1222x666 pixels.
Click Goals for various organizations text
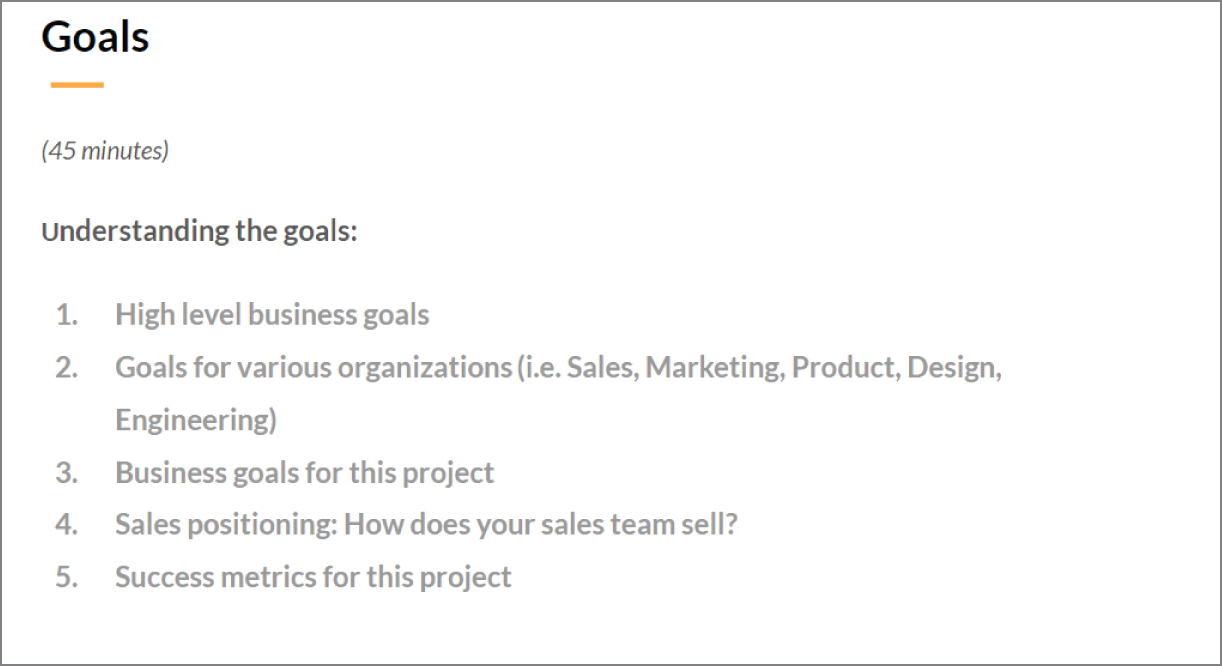tap(313, 368)
